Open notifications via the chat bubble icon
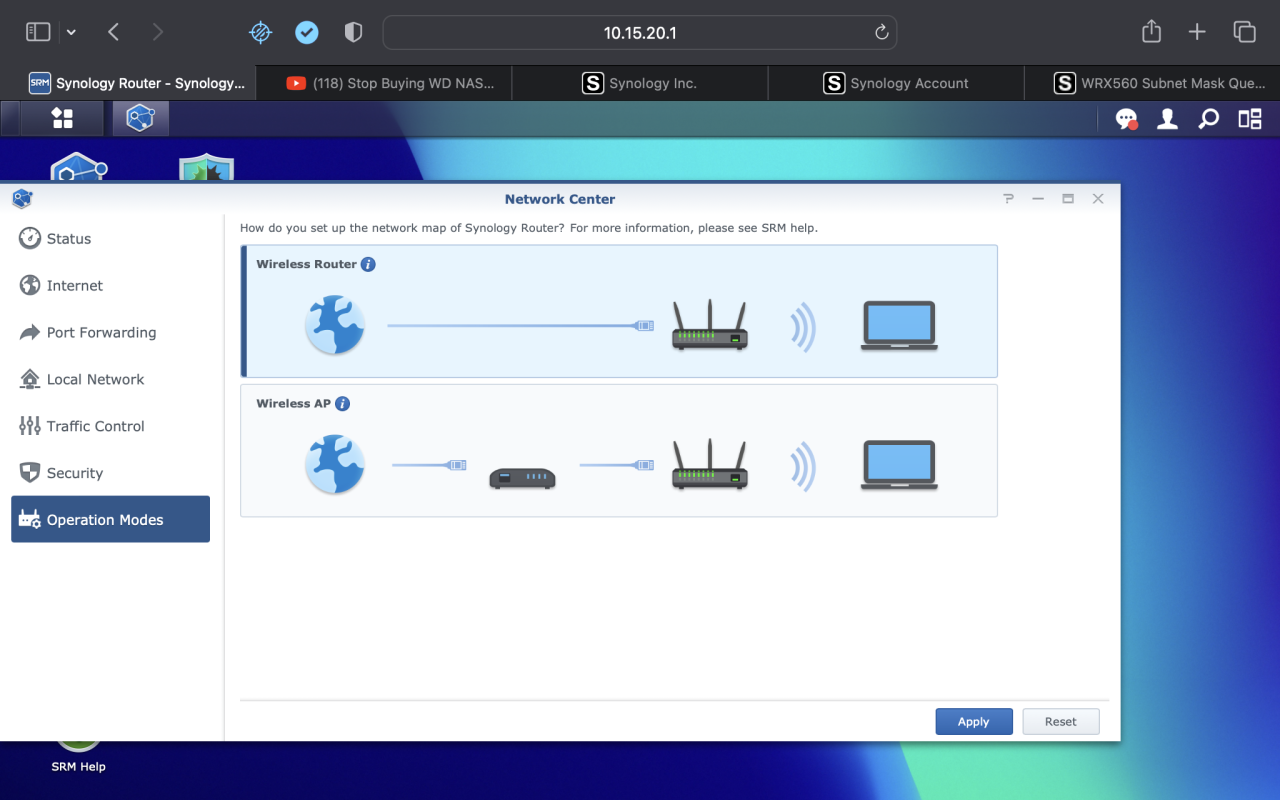1280x800 pixels. click(1126, 118)
